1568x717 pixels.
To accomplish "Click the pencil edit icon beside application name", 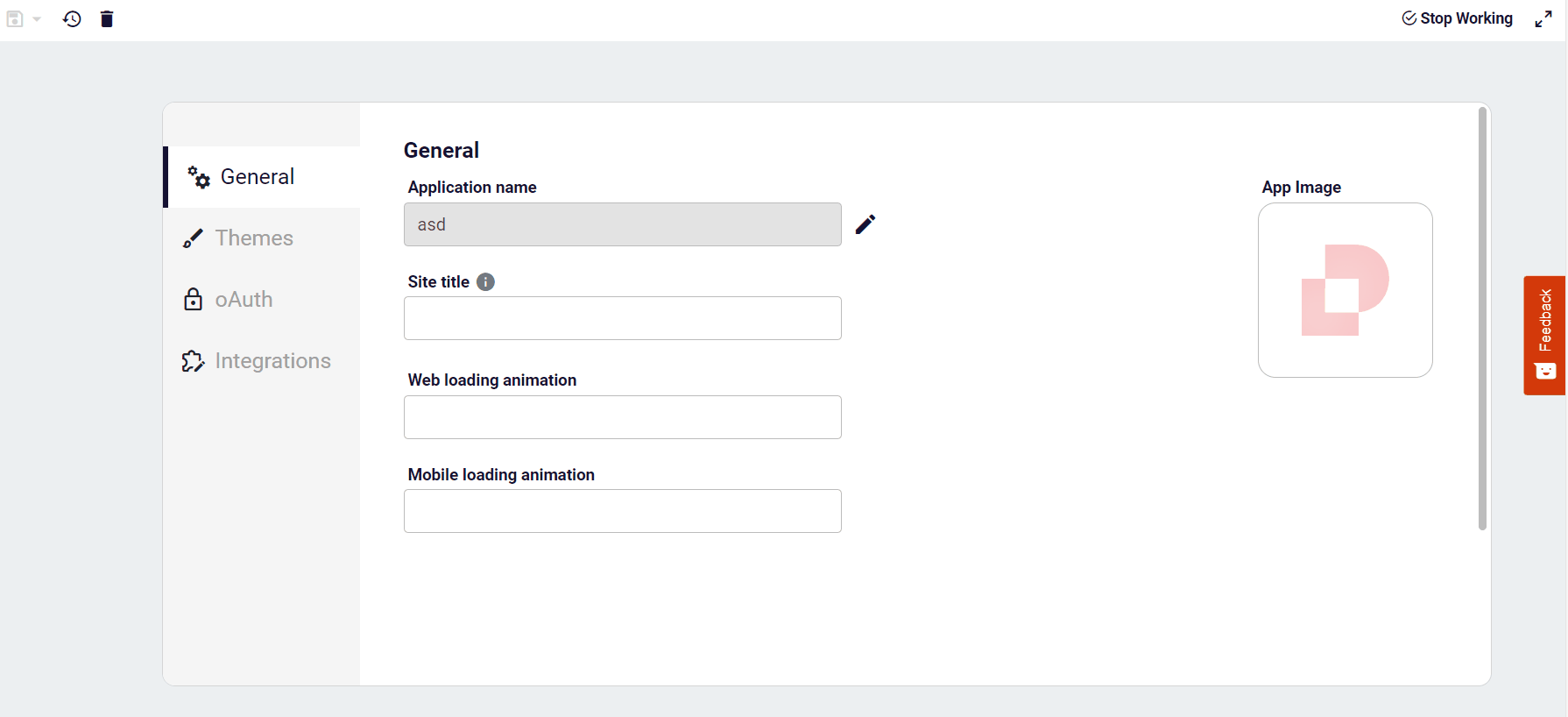I will click(865, 224).
